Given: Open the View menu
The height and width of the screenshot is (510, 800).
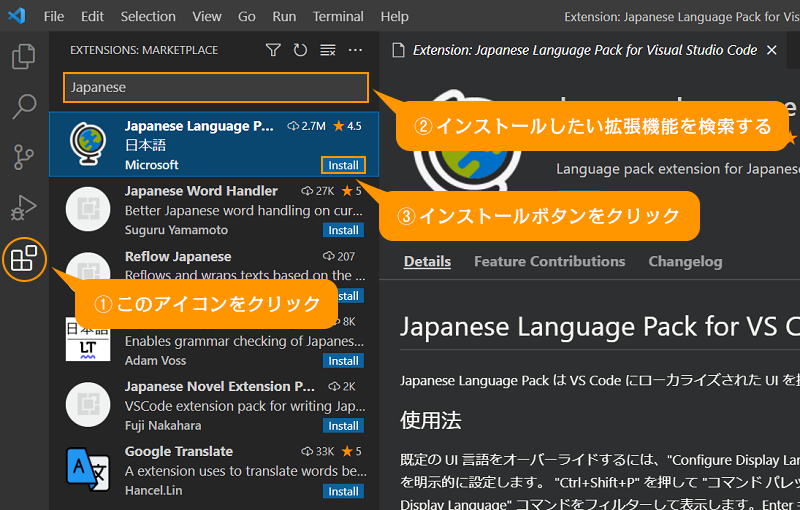Looking at the screenshot, I should pyautogui.click(x=207, y=16).
